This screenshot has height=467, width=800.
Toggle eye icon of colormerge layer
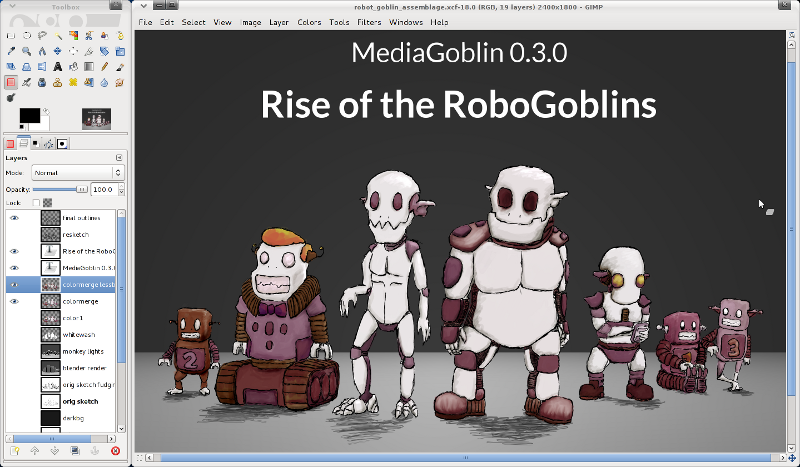(x=14, y=302)
